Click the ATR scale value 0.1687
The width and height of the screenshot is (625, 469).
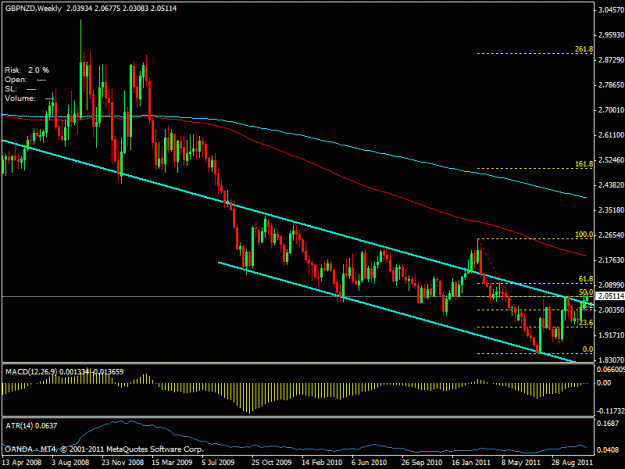pyautogui.click(x=608, y=423)
